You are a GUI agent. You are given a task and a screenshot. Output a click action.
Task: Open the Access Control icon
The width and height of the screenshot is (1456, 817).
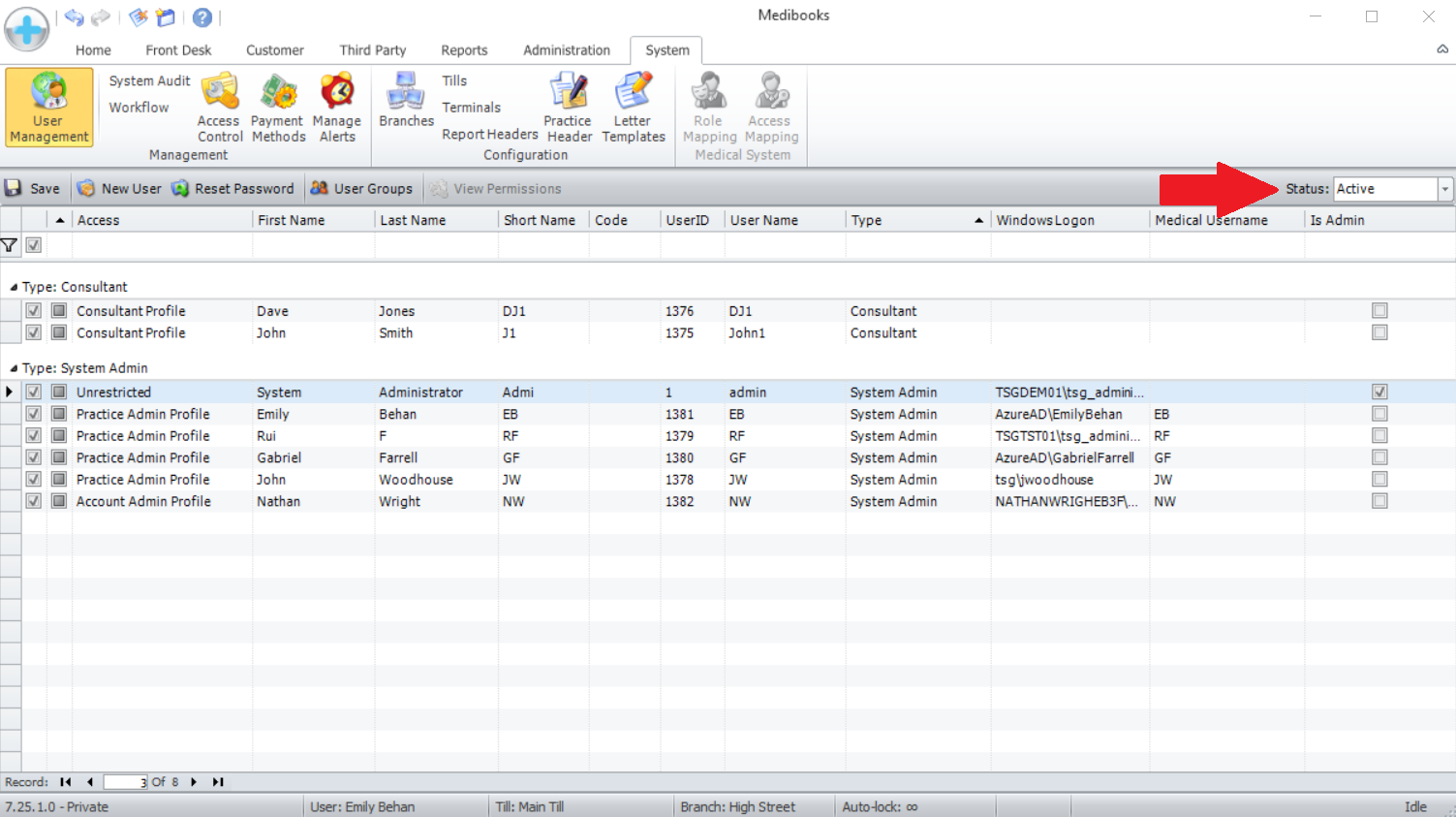[x=220, y=108]
